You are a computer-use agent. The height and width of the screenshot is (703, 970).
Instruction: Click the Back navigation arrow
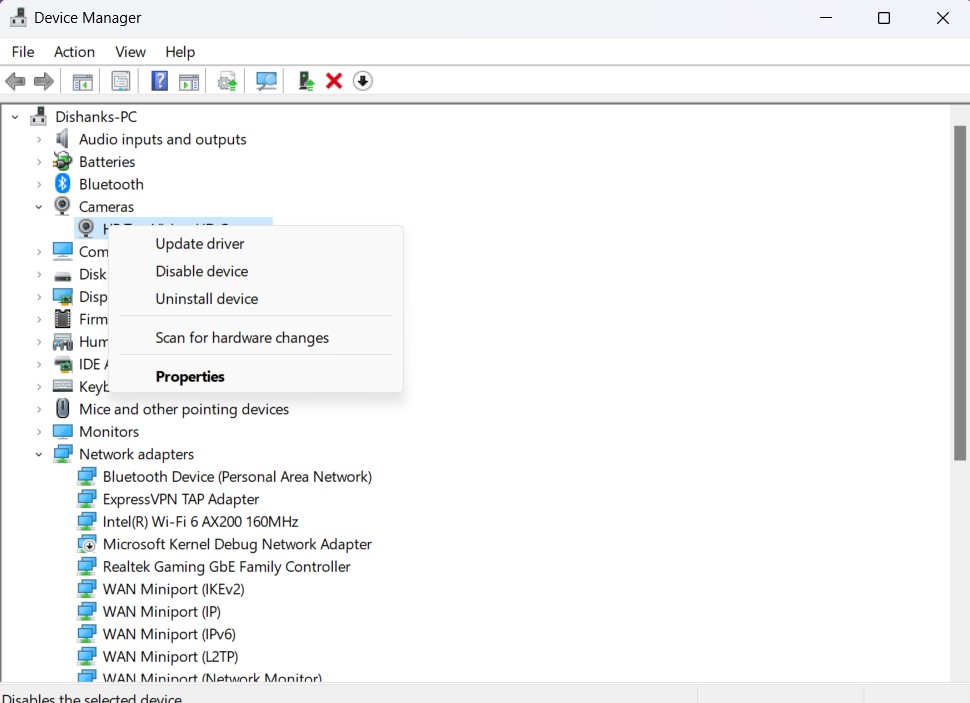[x=15, y=81]
